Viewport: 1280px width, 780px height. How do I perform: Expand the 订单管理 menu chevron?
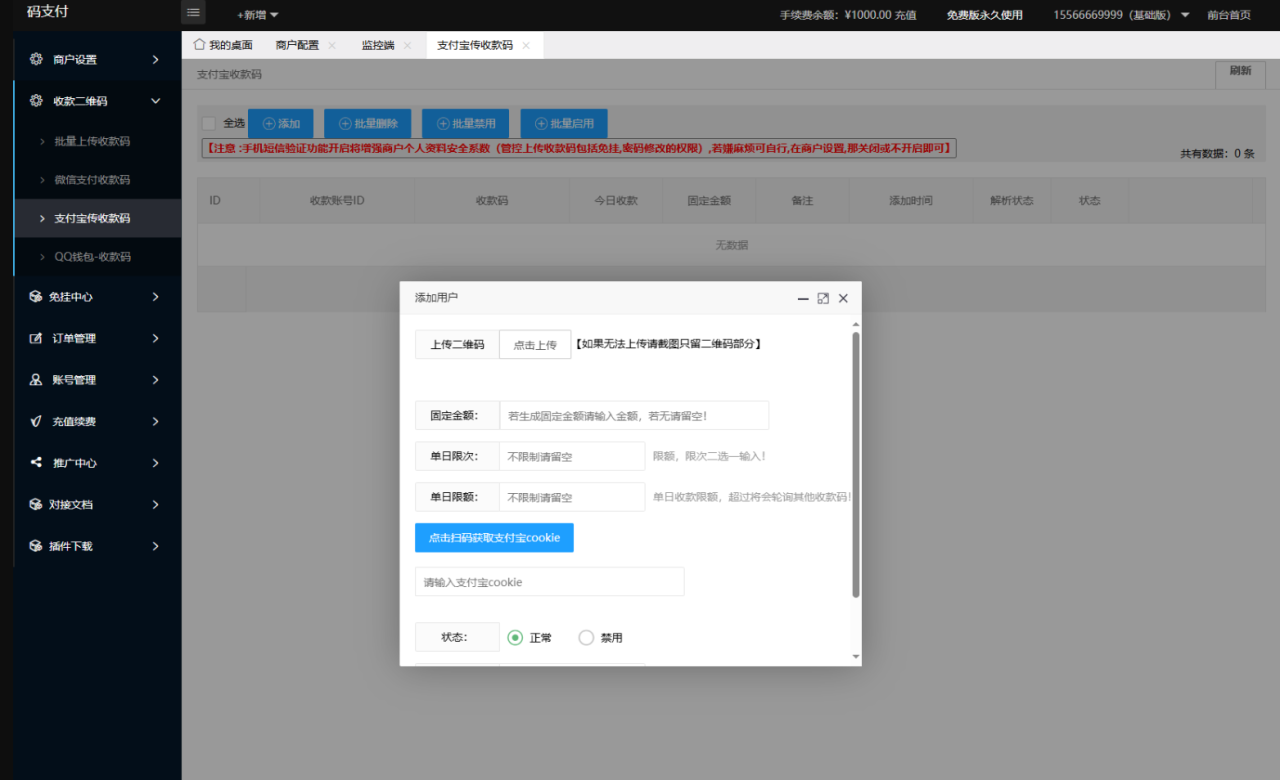coord(155,338)
